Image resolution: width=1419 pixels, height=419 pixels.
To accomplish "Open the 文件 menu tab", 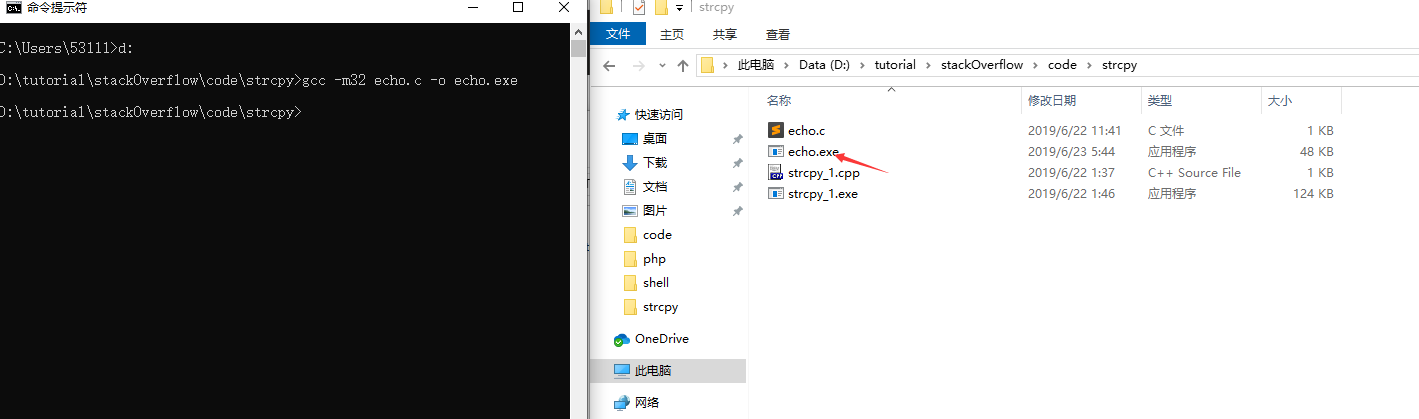I will [x=618, y=34].
